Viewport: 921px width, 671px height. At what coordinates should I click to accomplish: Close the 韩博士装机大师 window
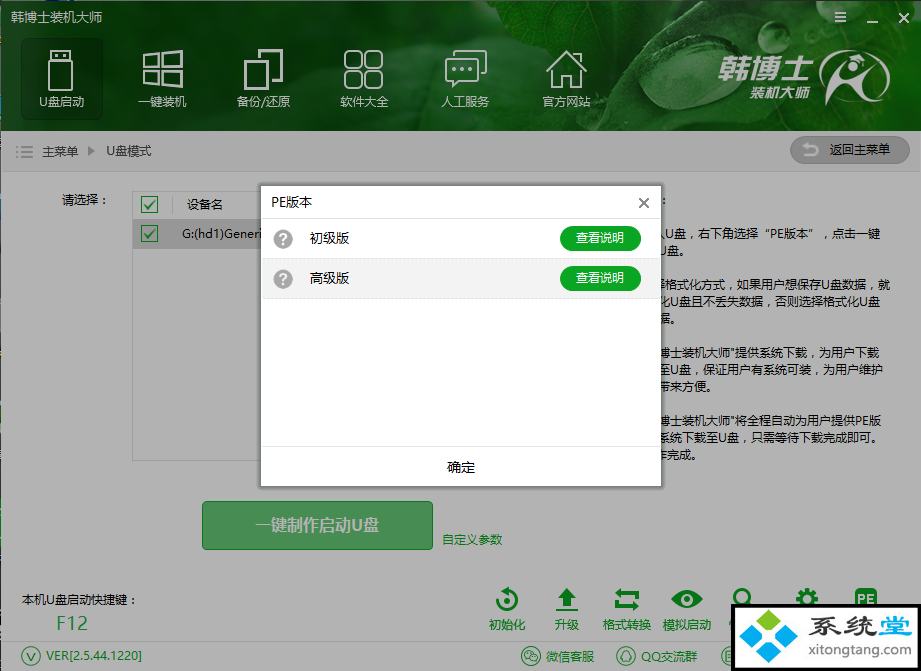tap(904, 19)
